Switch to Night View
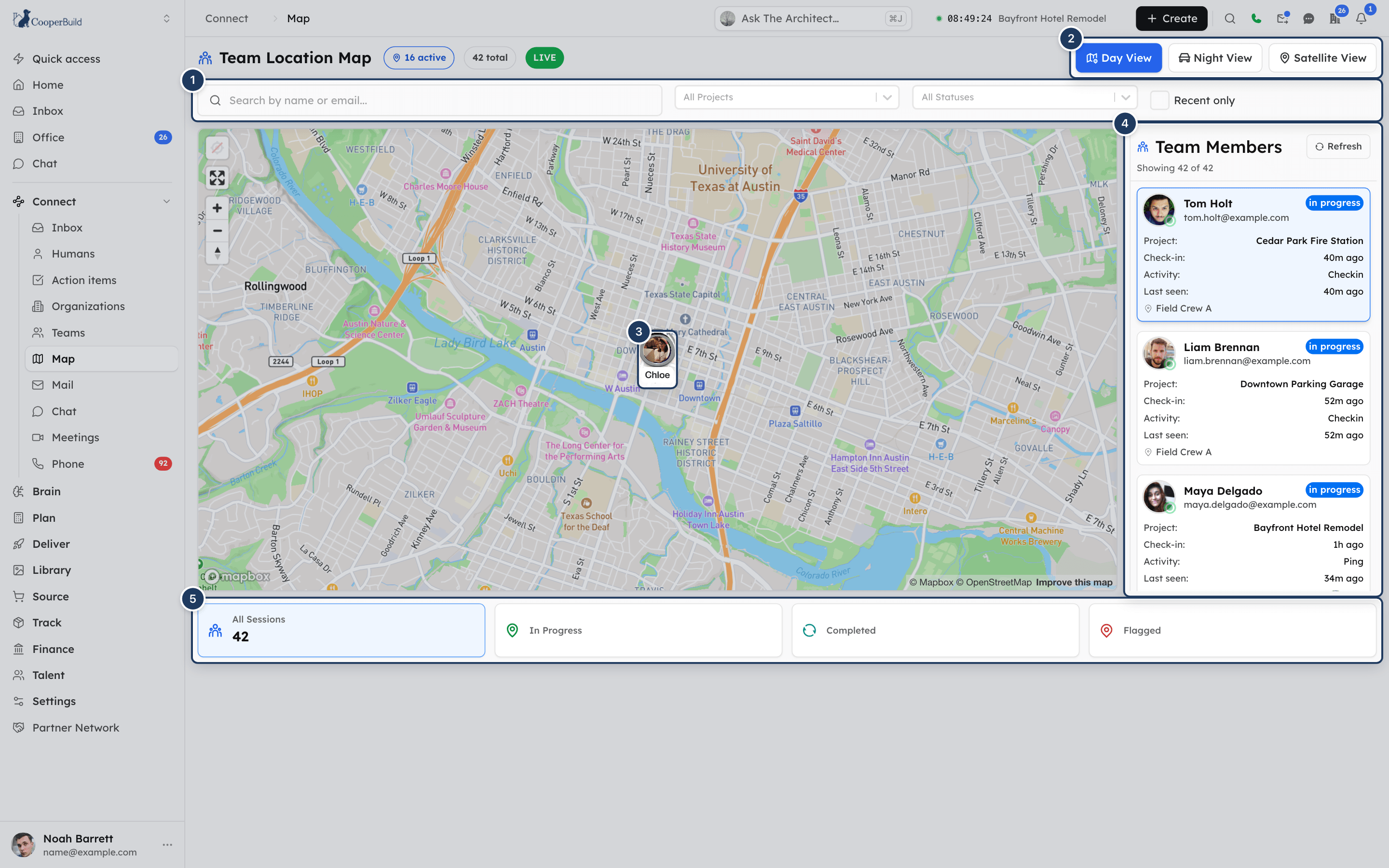This screenshot has height=868, width=1389. click(x=1214, y=58)
